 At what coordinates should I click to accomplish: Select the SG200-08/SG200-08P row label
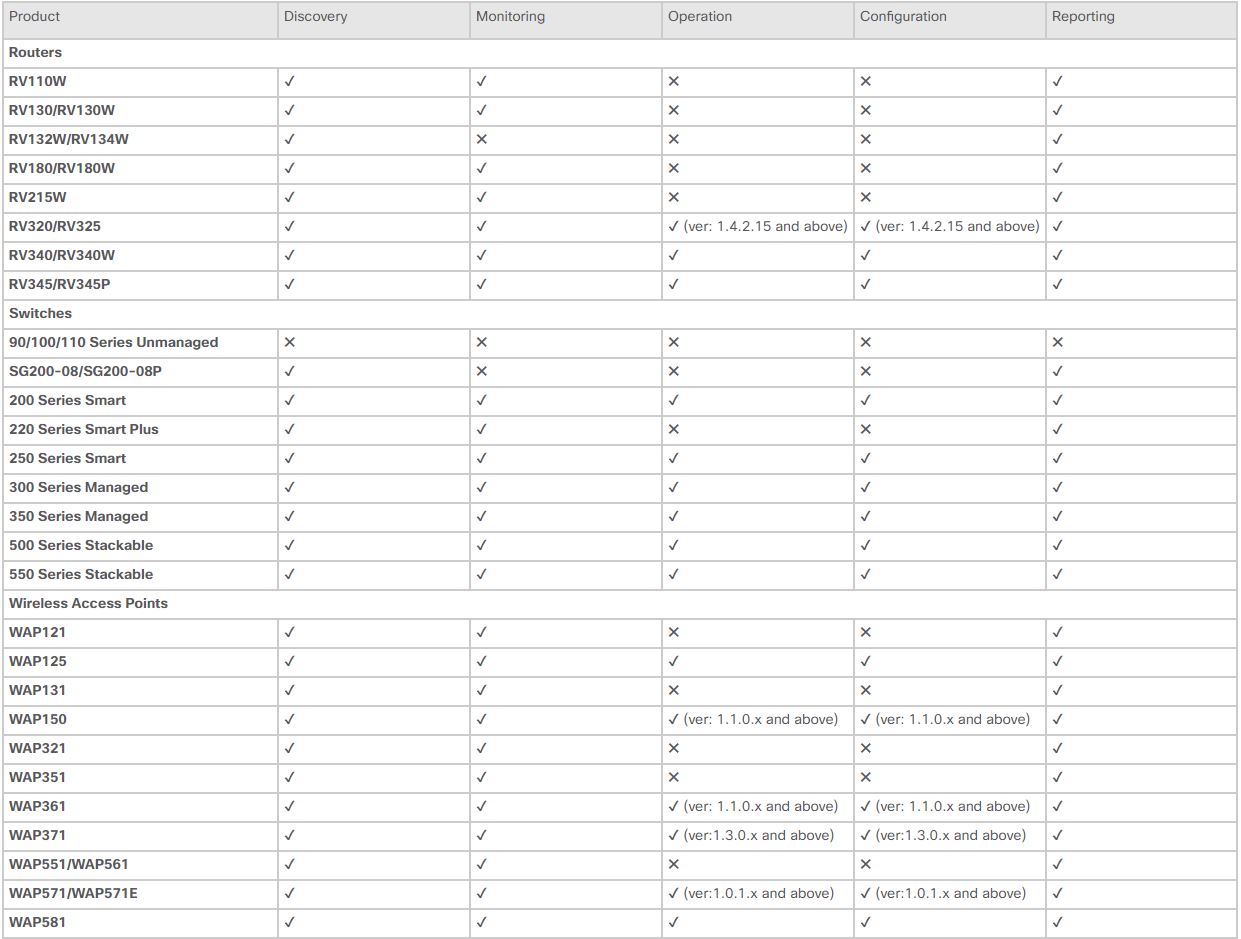(83, 371)
